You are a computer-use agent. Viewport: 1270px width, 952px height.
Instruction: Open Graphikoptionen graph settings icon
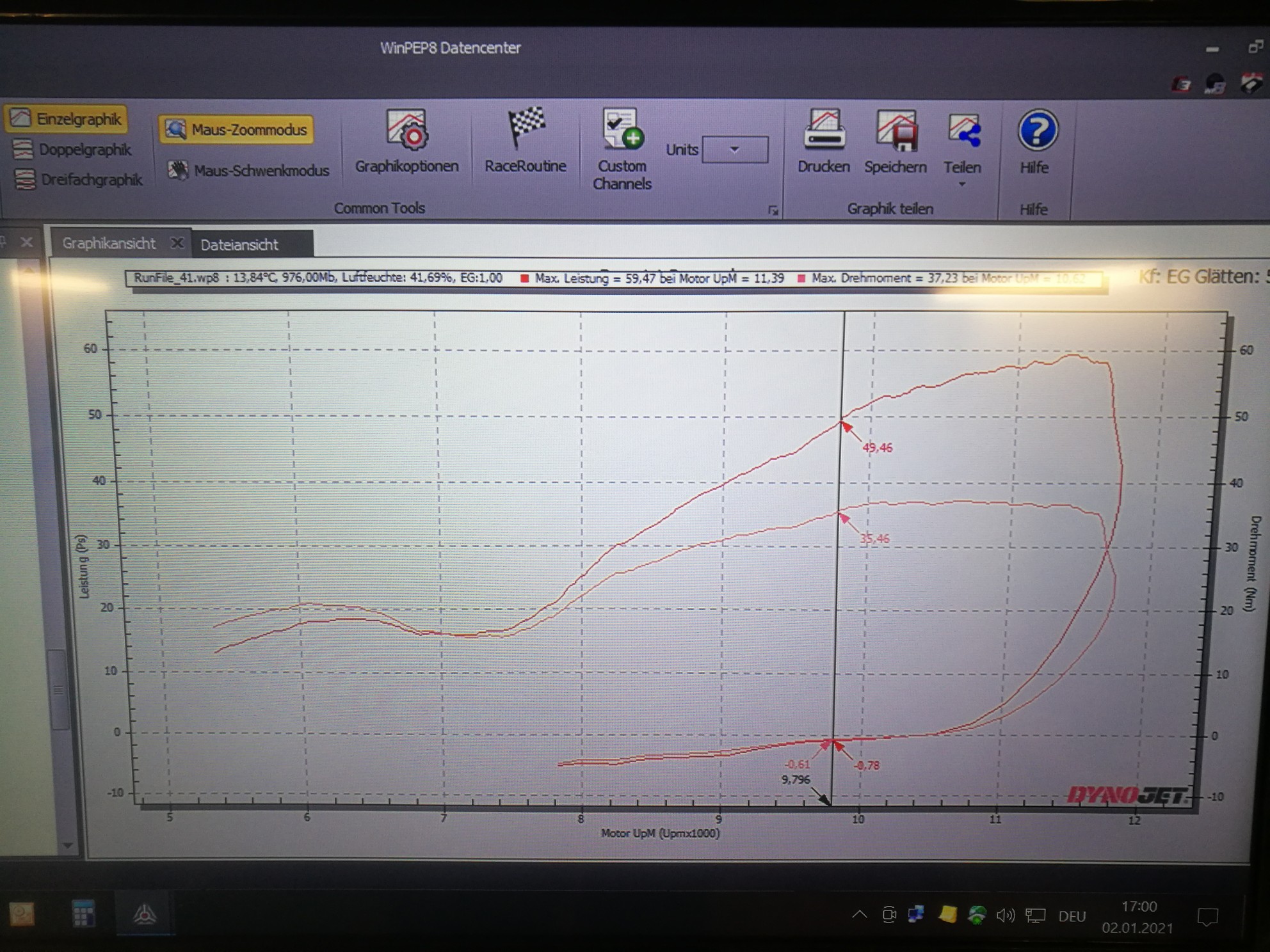(x=406, y=131)
